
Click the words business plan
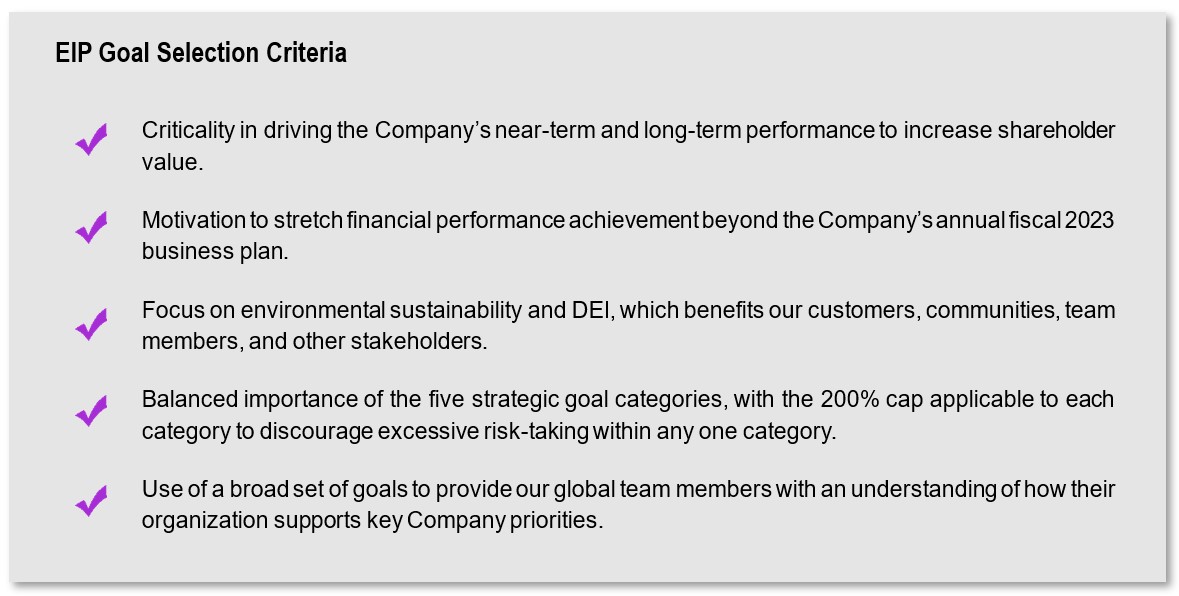214,251
